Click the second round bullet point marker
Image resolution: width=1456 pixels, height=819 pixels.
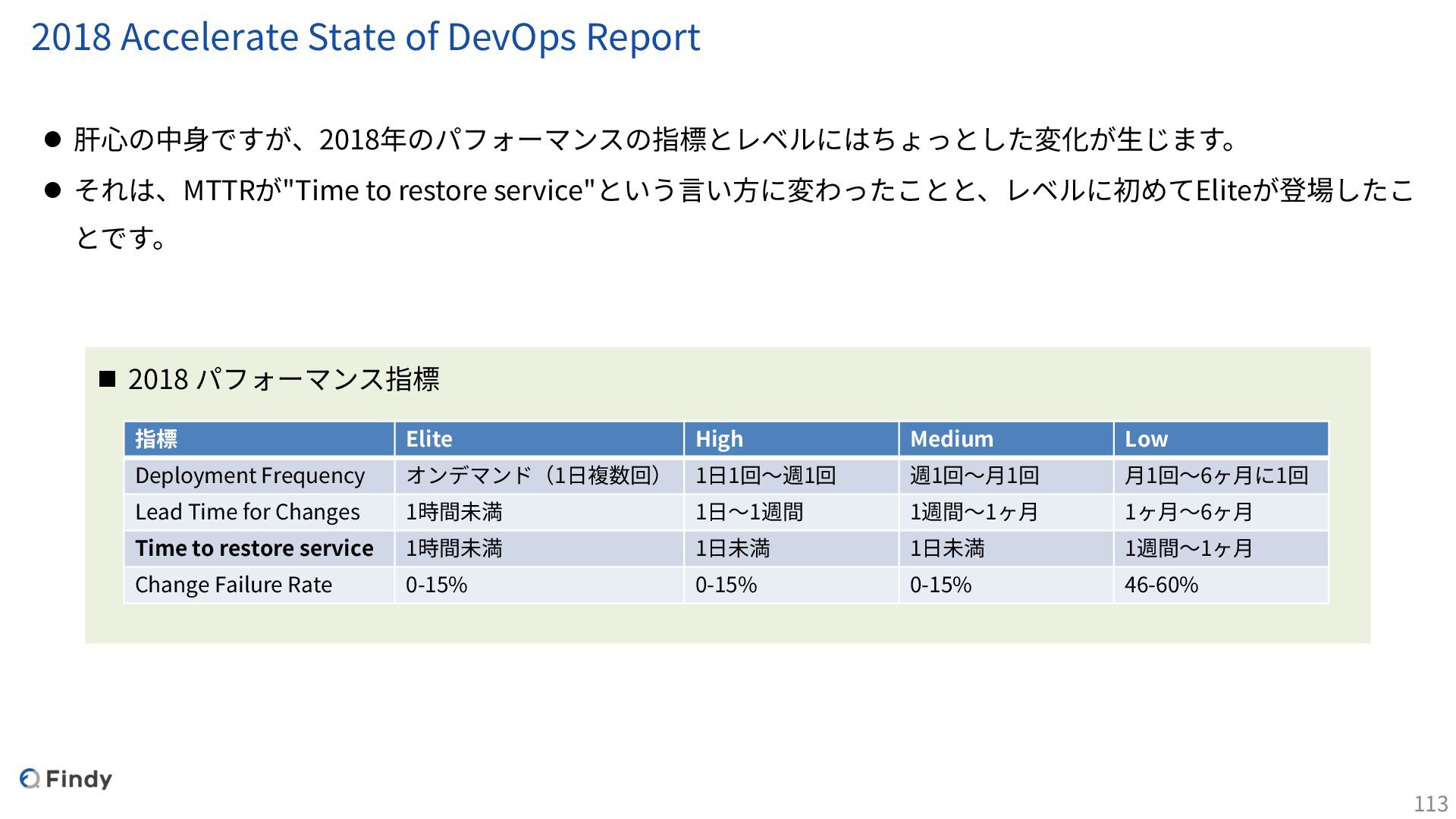pos(52,190)
